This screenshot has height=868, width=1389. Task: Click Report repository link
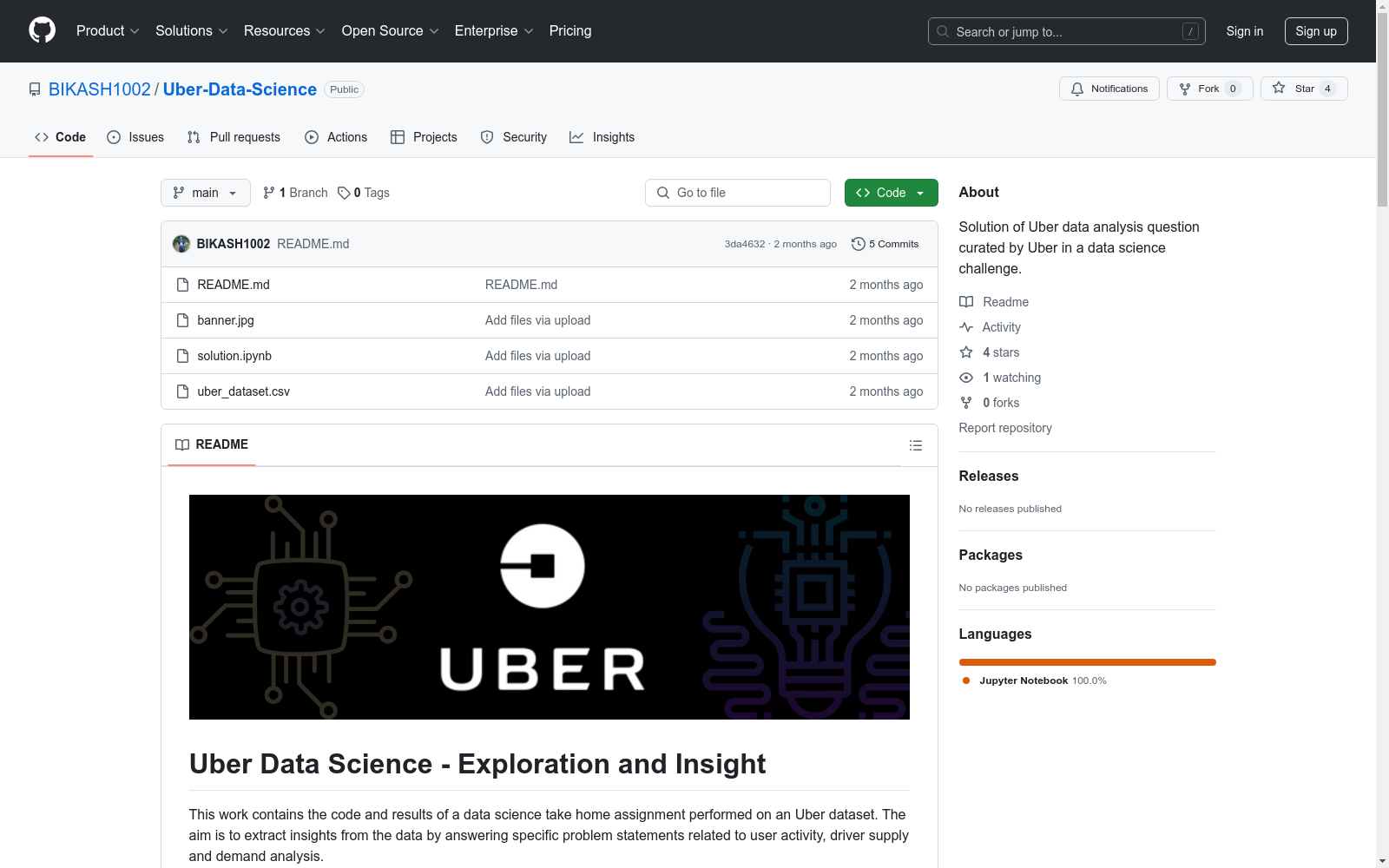coord(1005,428)
